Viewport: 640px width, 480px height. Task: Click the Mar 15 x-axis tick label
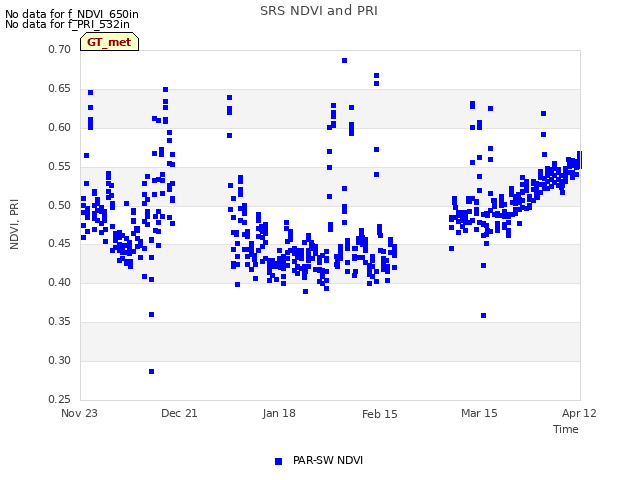click(x=479, y=413)
